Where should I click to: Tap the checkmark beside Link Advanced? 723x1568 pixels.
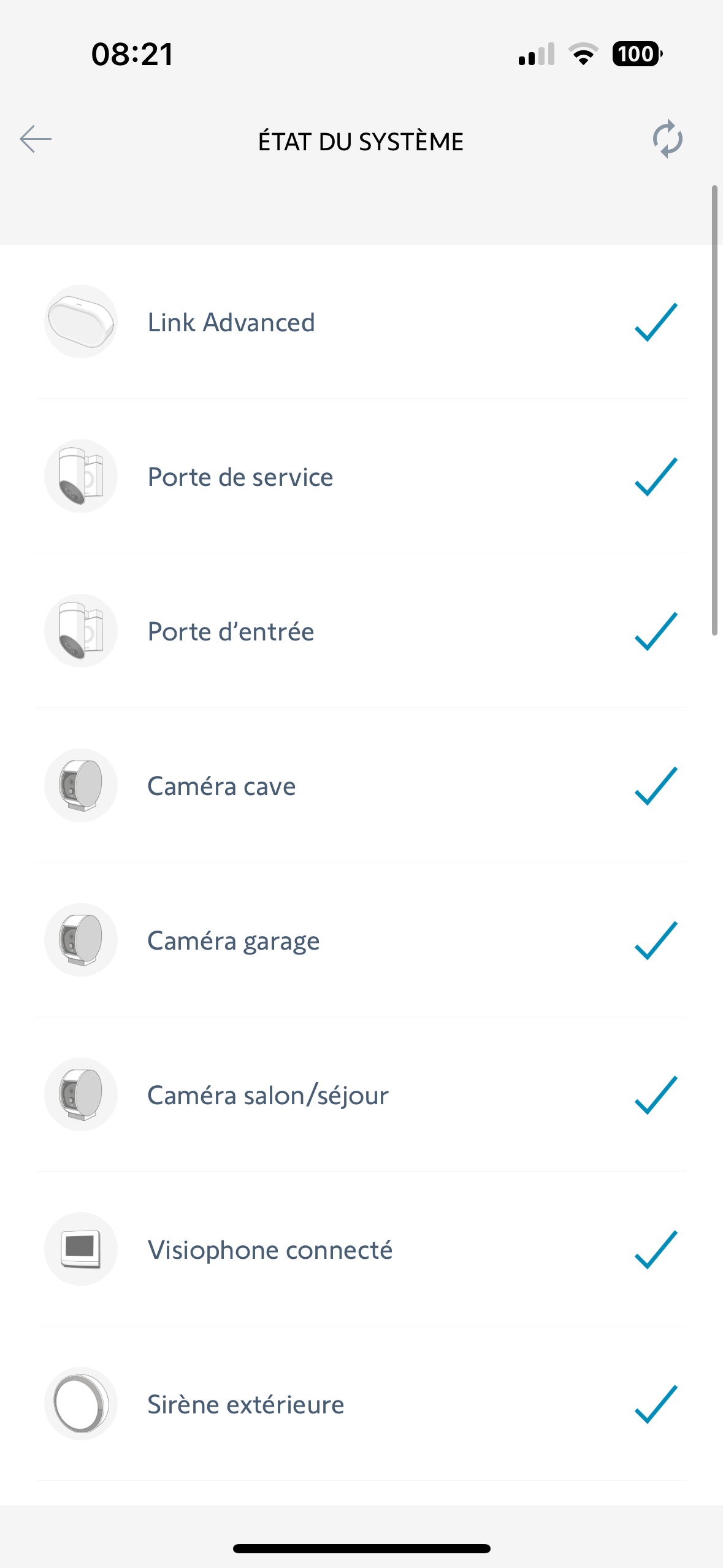tap(656, 322)
